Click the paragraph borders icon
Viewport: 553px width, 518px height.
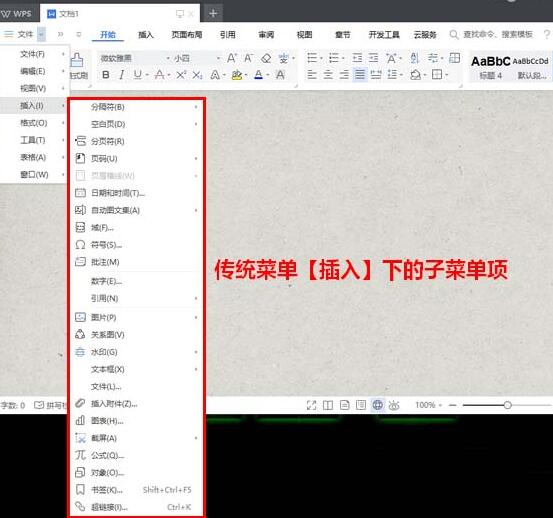[437, 74]
